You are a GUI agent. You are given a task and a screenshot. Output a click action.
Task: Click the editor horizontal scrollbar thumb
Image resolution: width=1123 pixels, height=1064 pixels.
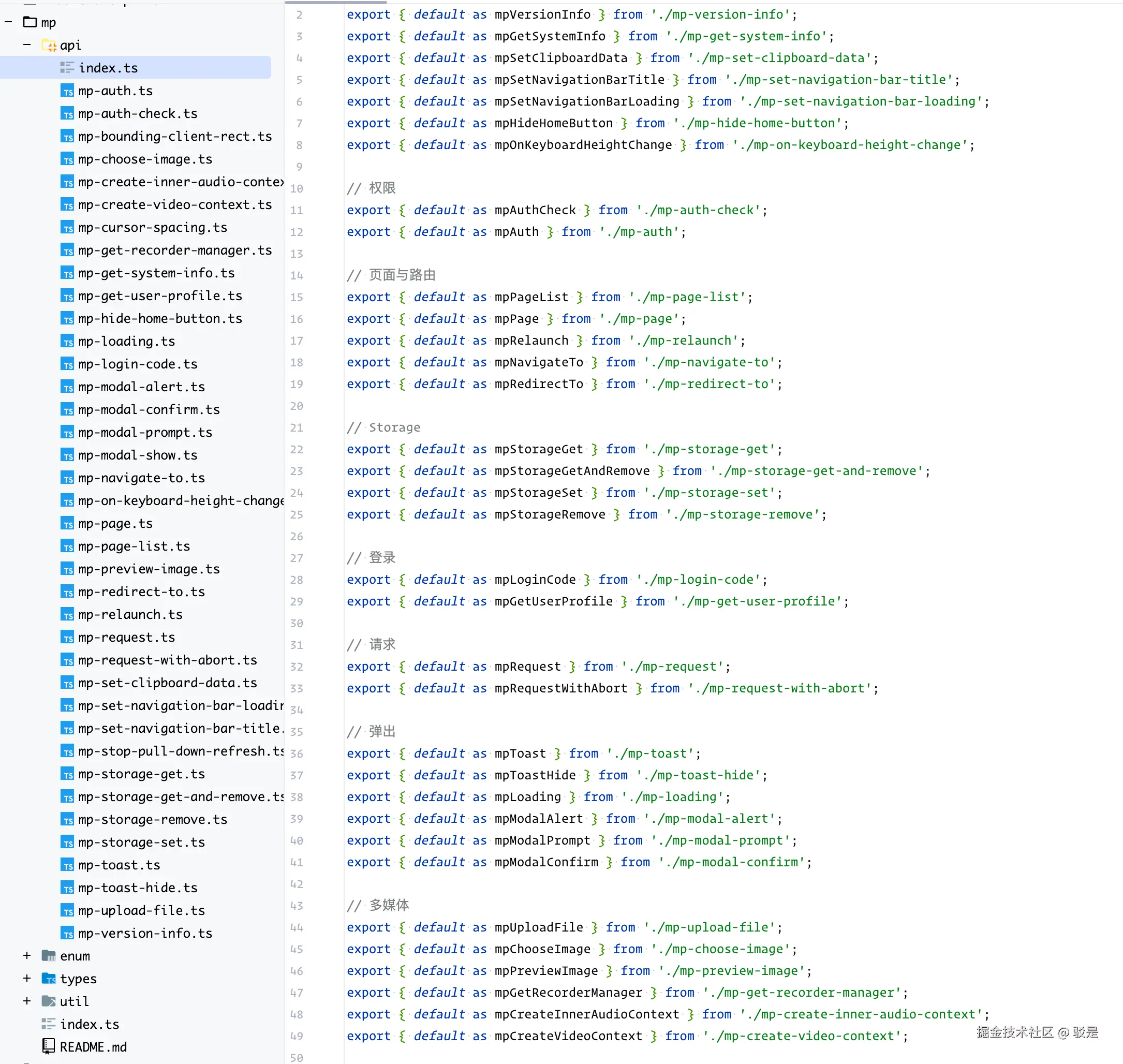coord(335,2)
